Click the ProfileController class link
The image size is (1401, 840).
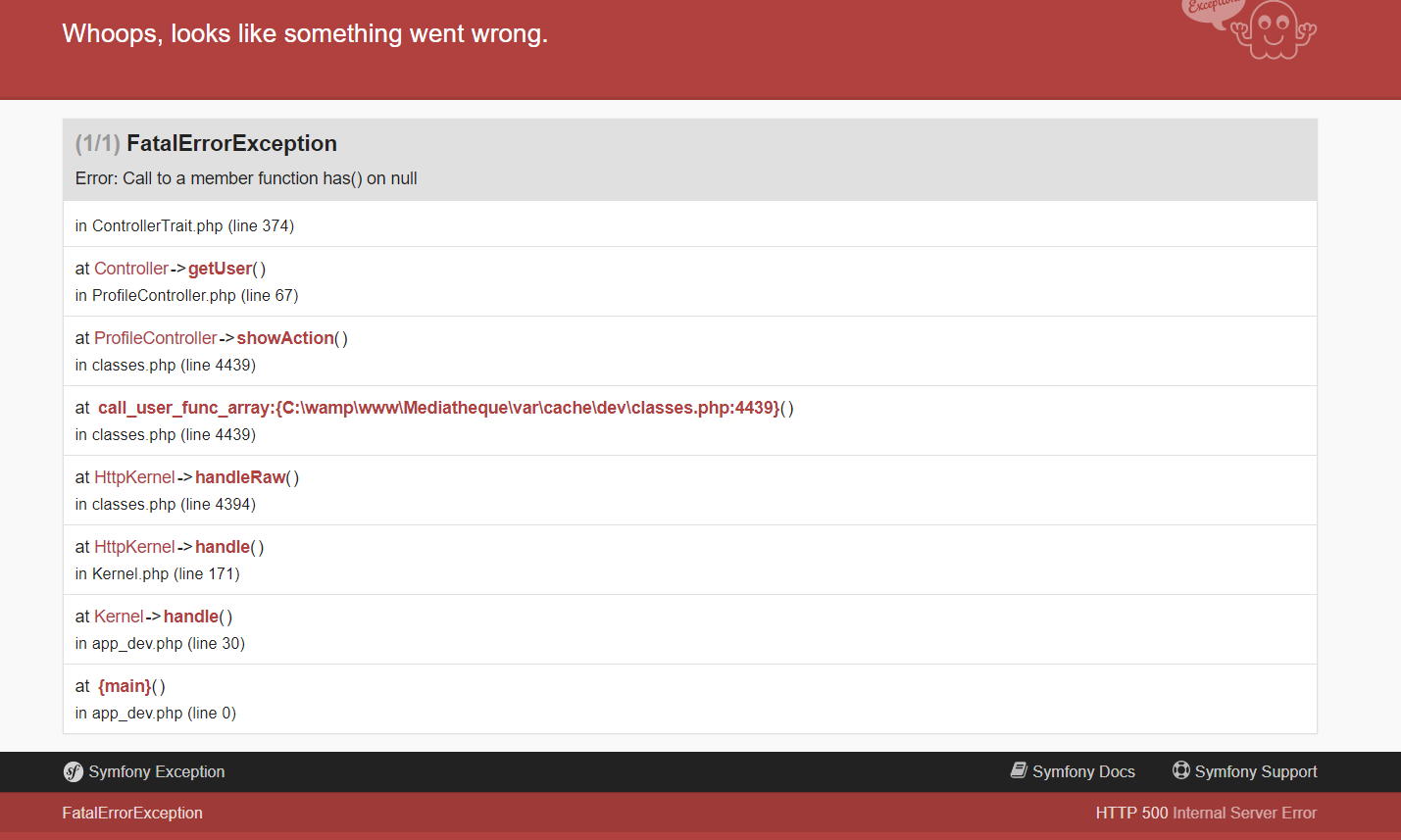[x=156, y=337]
